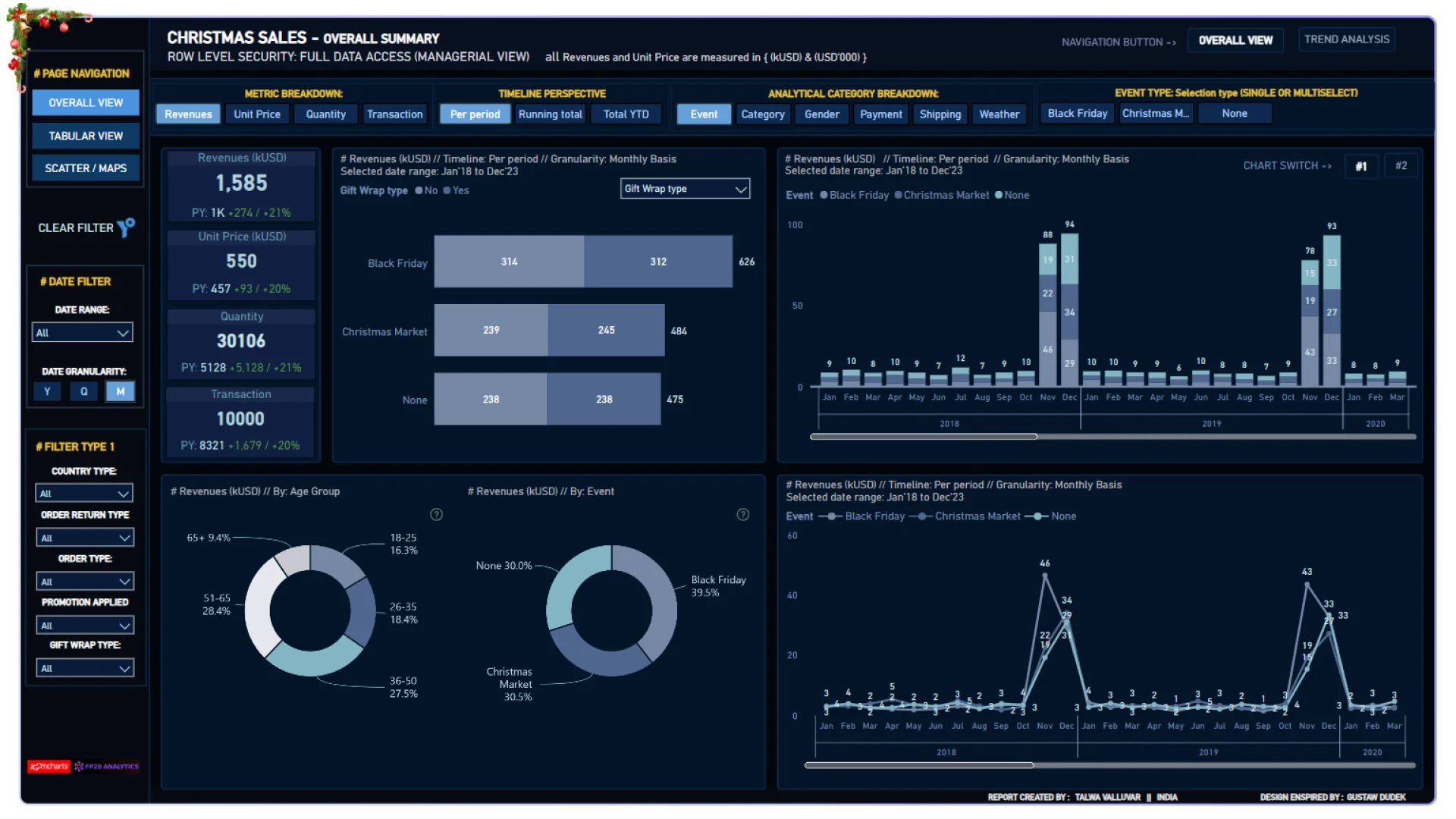
Task: Open help tooltip for By Event chart
Action: (743, 515)
